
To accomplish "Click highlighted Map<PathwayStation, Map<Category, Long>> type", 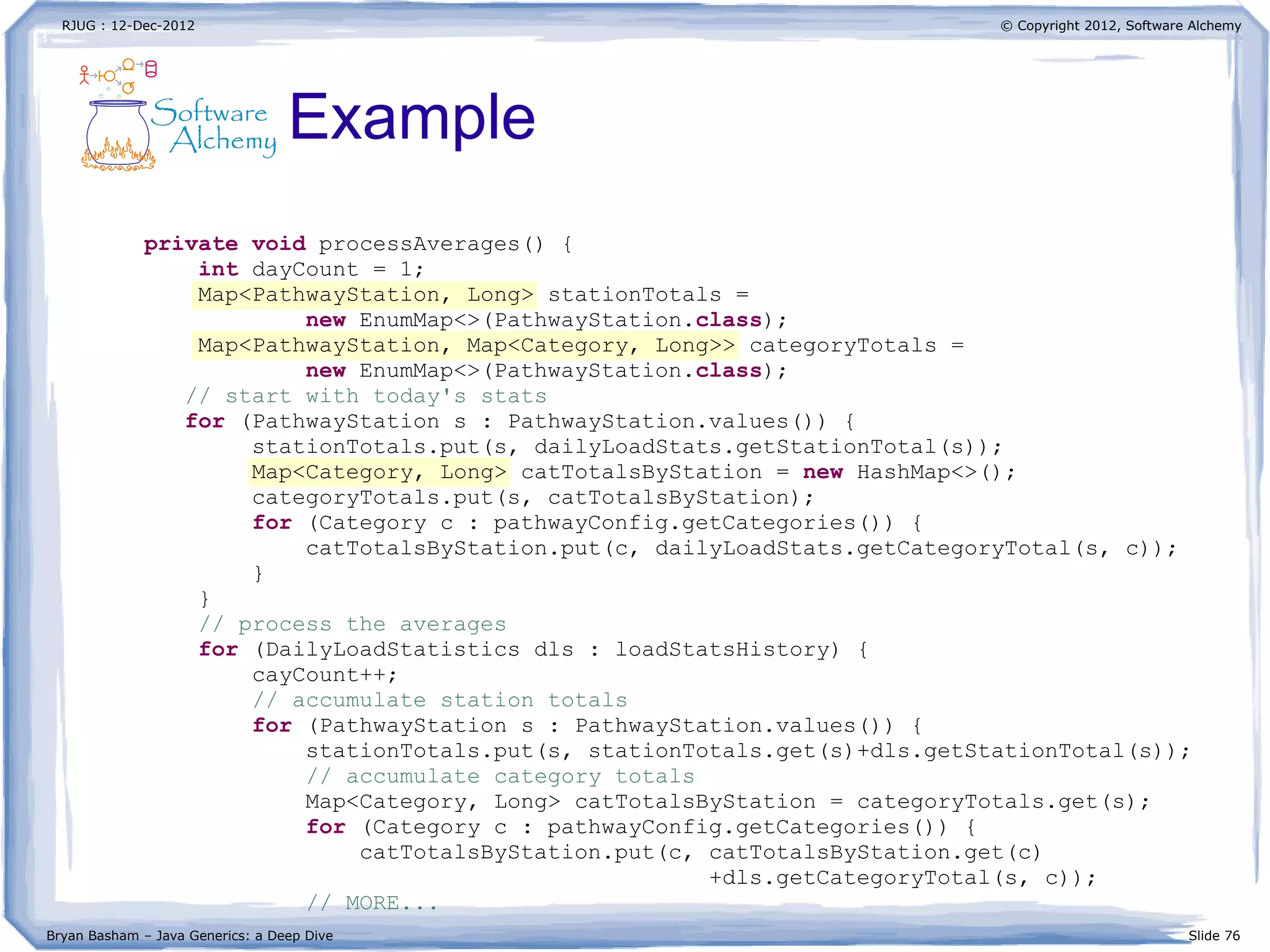I will point(465,345).
